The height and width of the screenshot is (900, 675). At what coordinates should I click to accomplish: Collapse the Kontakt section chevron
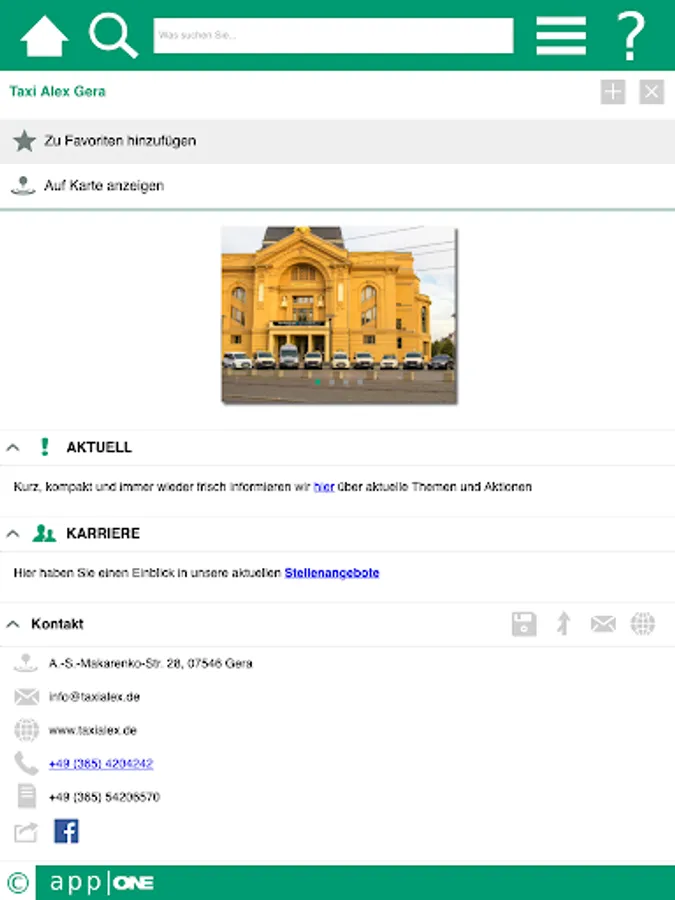pos(13,624)
